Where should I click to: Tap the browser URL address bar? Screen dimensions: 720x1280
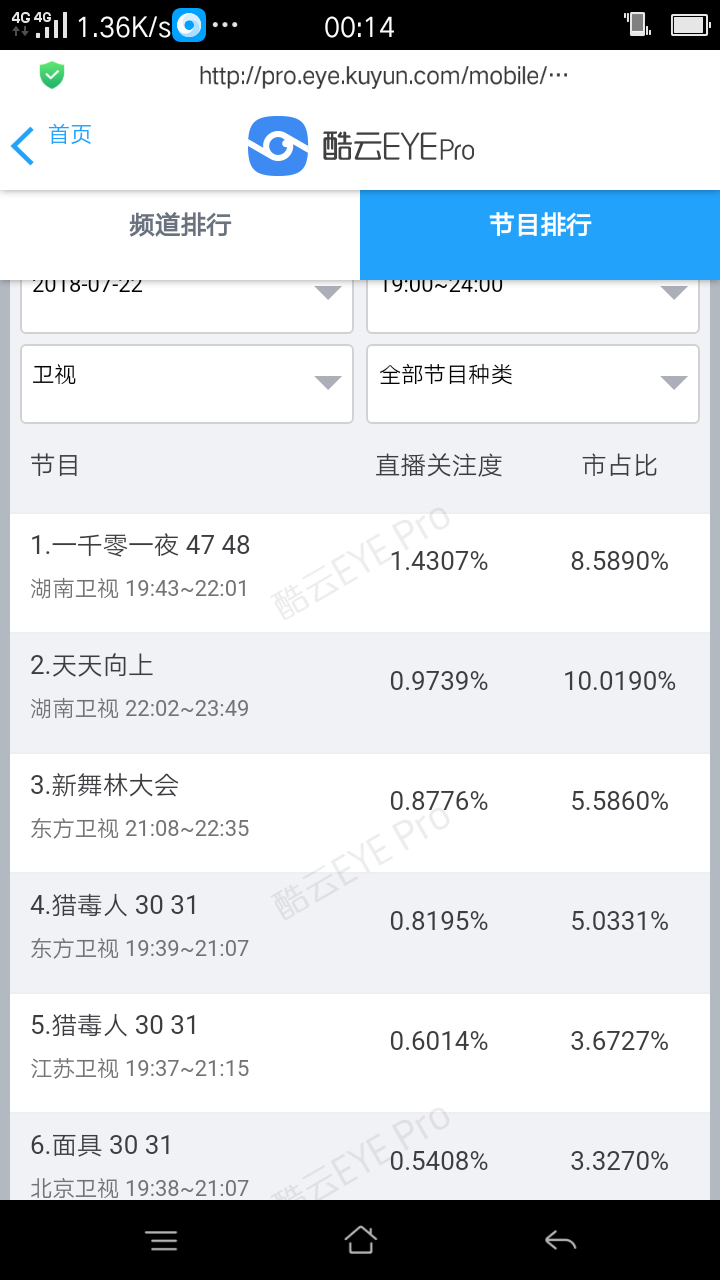pyautogui.click(x=384, y=76)
